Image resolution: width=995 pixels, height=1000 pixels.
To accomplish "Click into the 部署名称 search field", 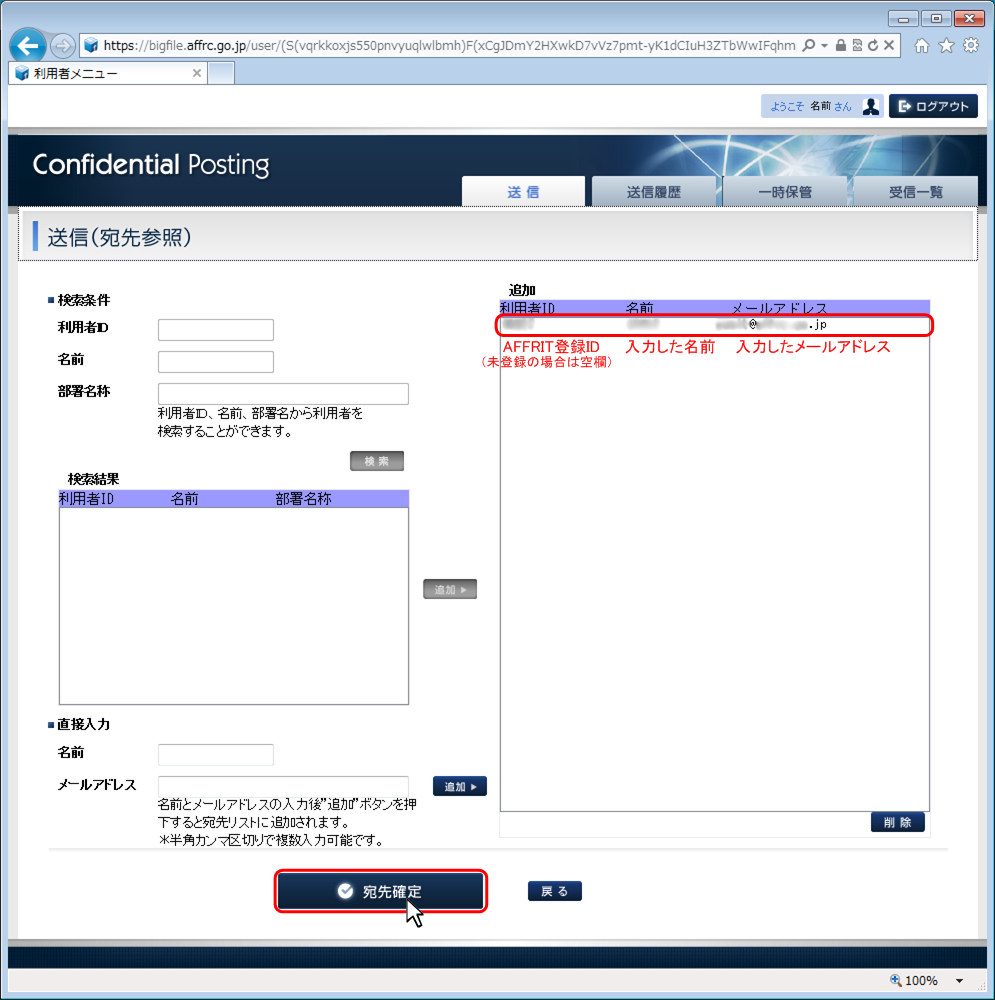I will coord(283,394).
